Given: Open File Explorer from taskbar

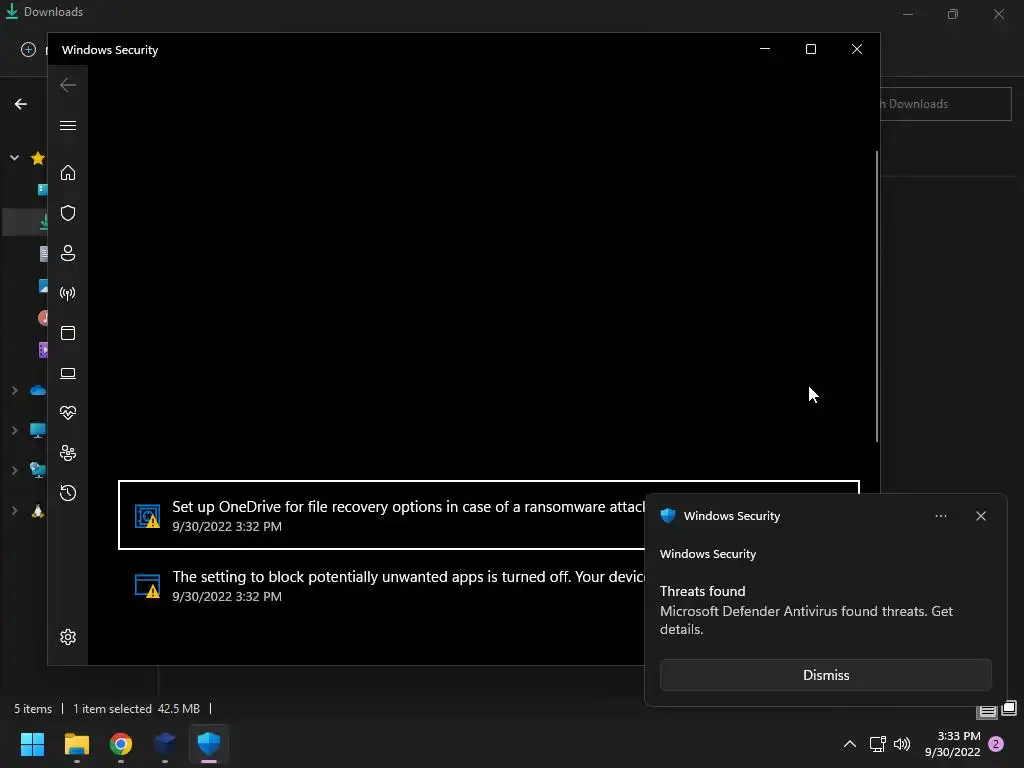Looking at the screenshot, I should pos(76,744).
